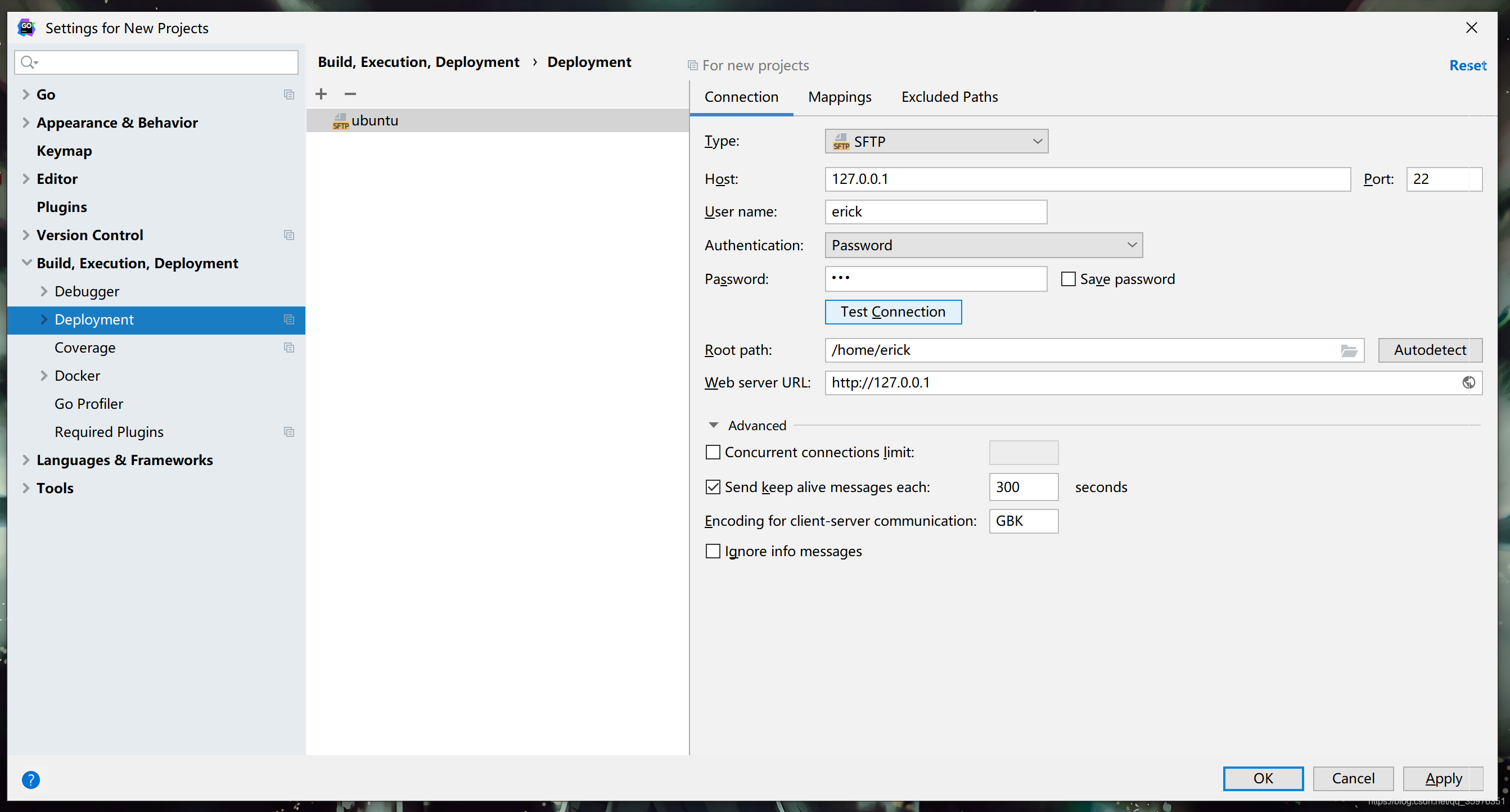Image resolution: width=1510 pixels, height=812 pixels.
Task: Click the remove deployment server icon
Action: point(350,93)
